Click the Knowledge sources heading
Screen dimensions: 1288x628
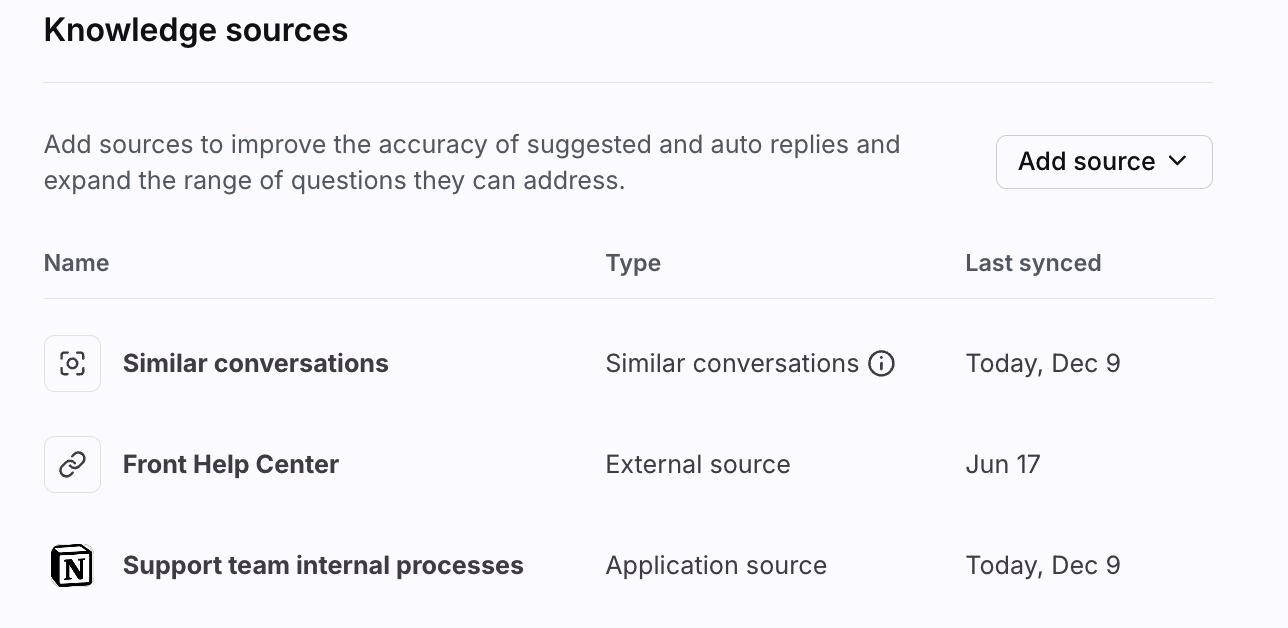pos(196,30)
